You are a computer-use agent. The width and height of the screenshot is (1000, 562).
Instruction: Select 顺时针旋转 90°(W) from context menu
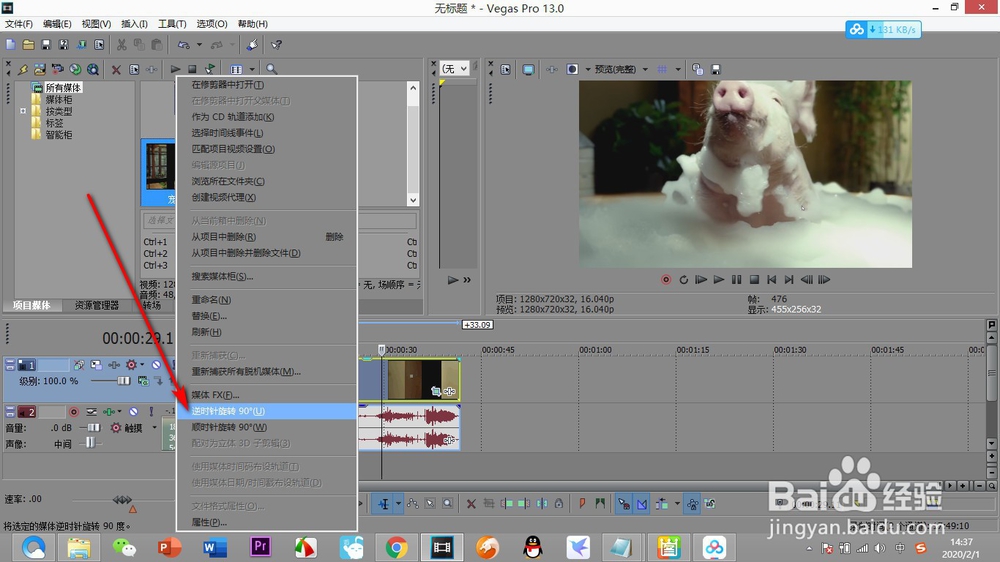click(267, 427)
